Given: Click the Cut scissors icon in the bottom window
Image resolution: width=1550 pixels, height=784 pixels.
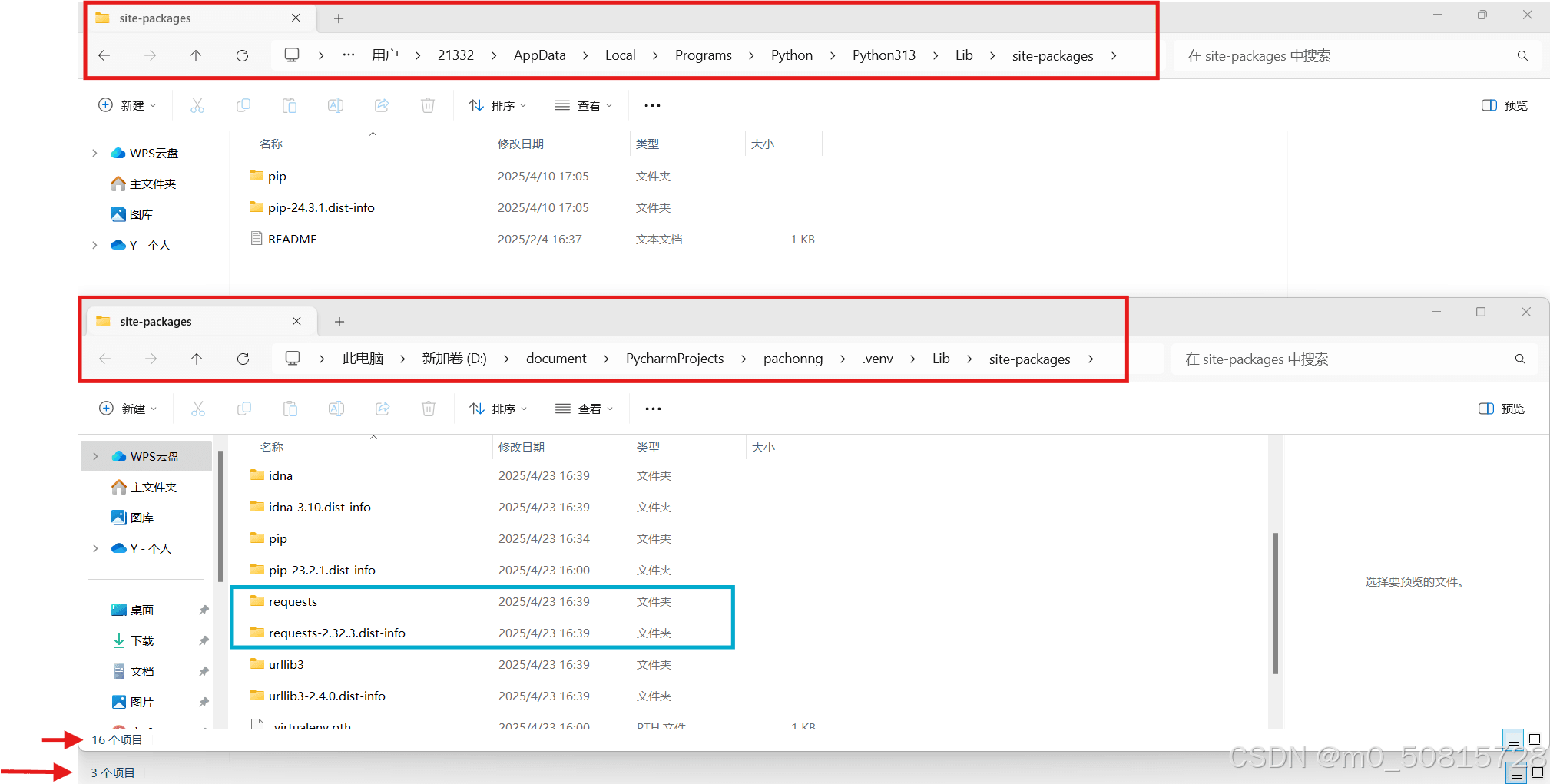Looking at the screenshot, I should 198,409.
